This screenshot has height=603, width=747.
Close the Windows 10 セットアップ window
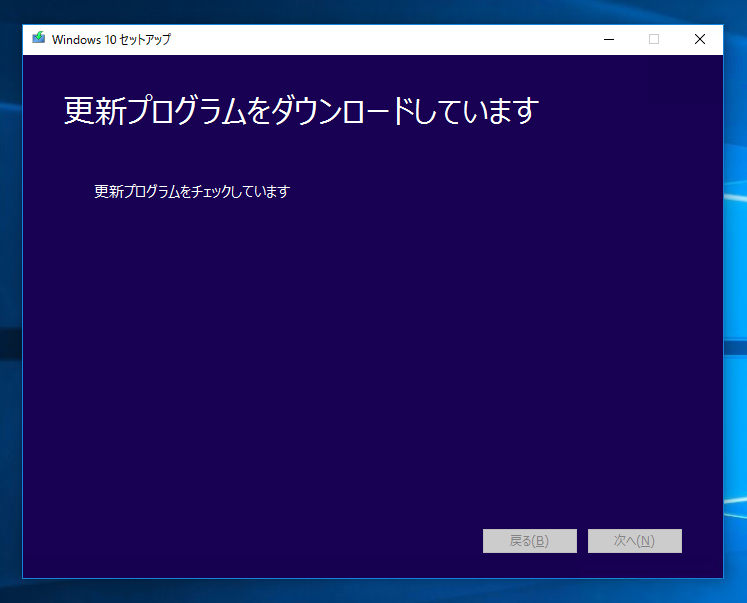700,40
